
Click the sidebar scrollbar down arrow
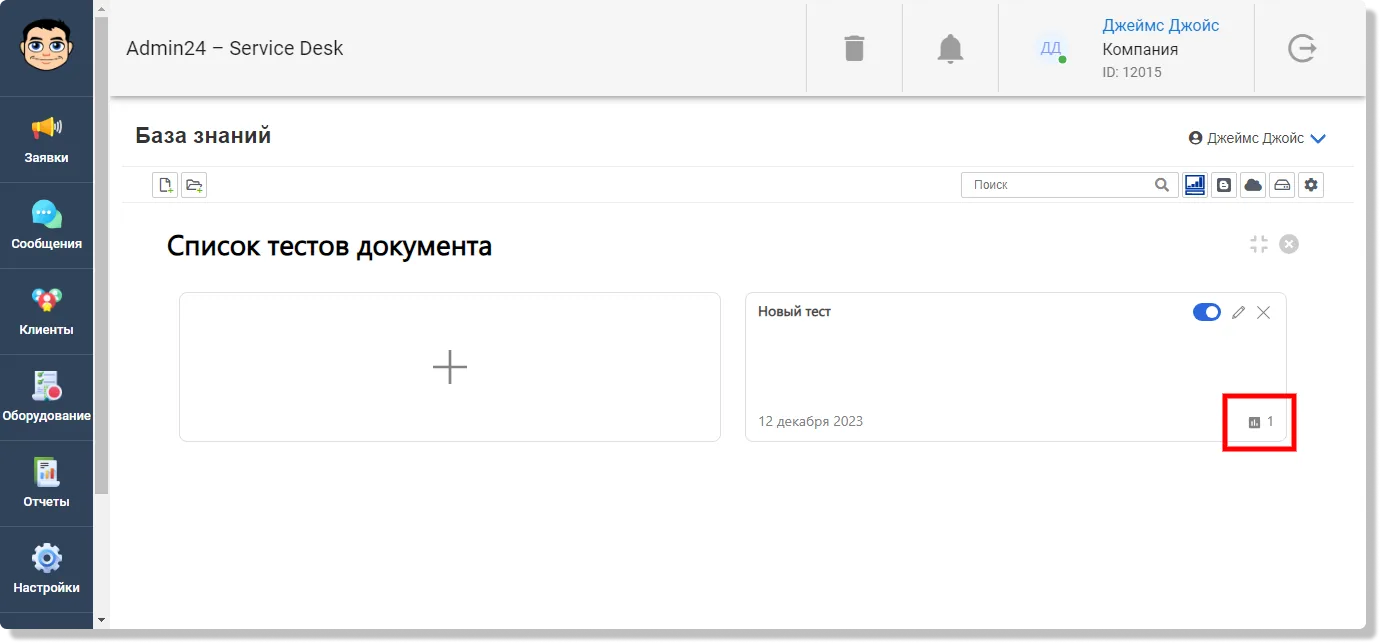(101, 620)
